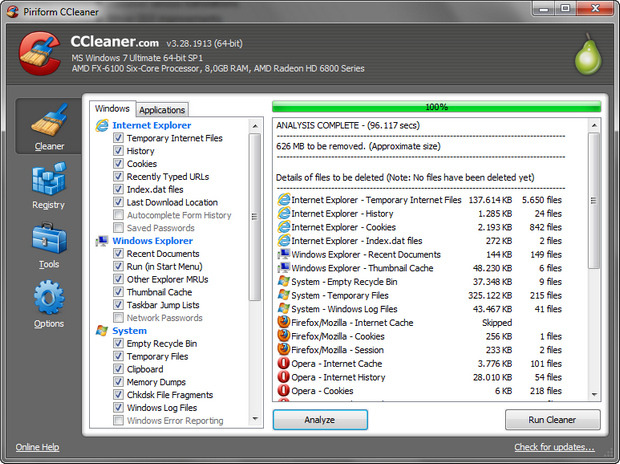
Task: Uncheck Clipboard checkbox
Action: point(118,369)
